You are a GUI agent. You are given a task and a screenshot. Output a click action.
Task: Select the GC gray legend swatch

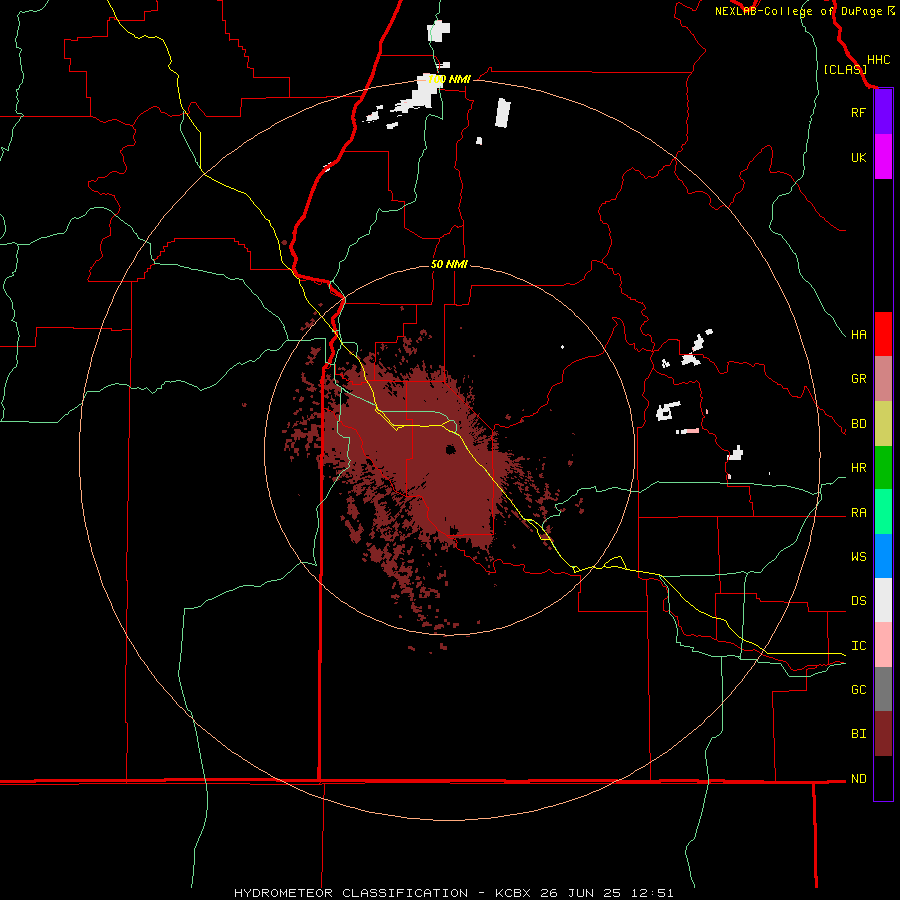point(883,689)
